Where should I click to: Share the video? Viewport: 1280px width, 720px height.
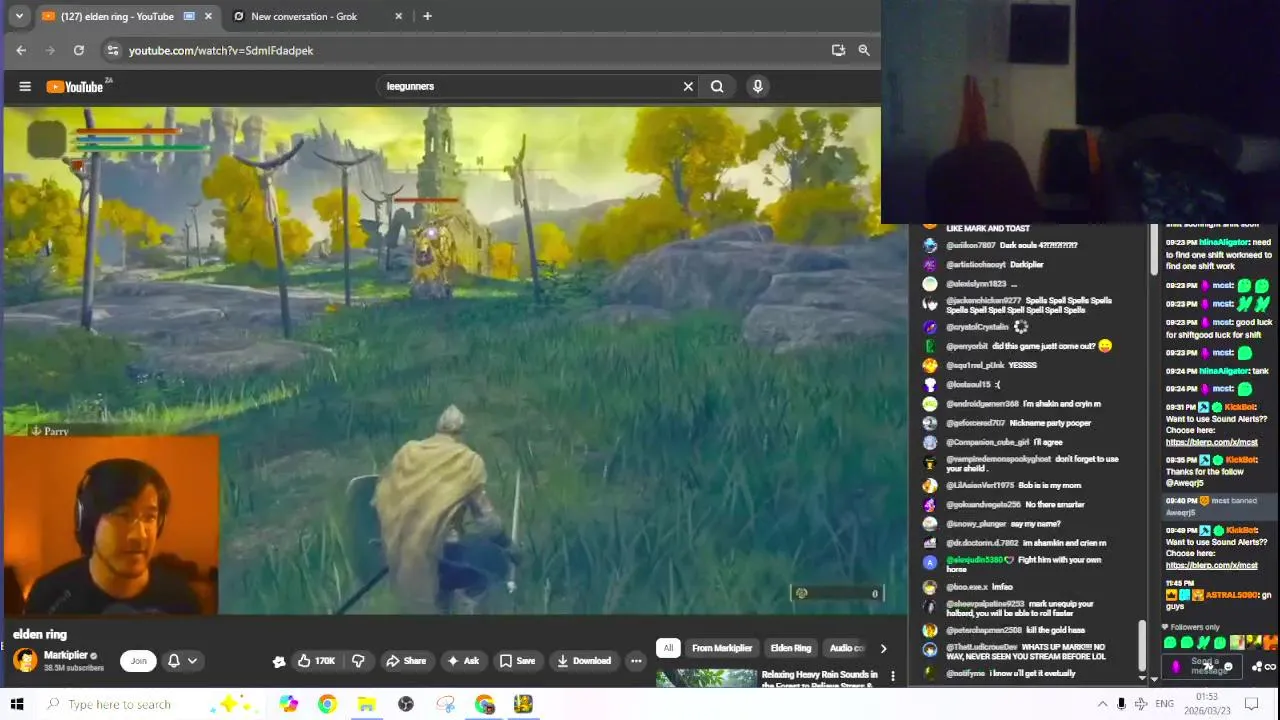pos(406,661)
